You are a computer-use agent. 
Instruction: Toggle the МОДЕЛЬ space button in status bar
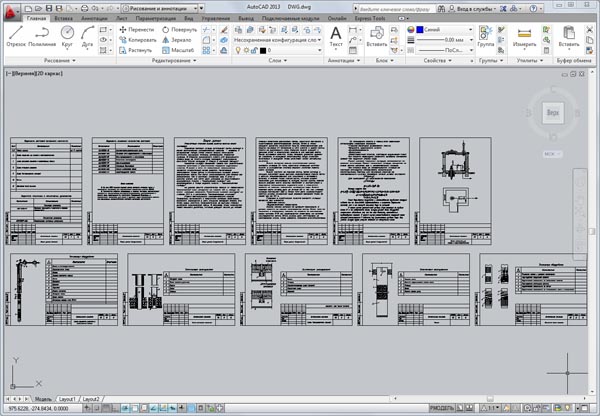pos(441,410)
